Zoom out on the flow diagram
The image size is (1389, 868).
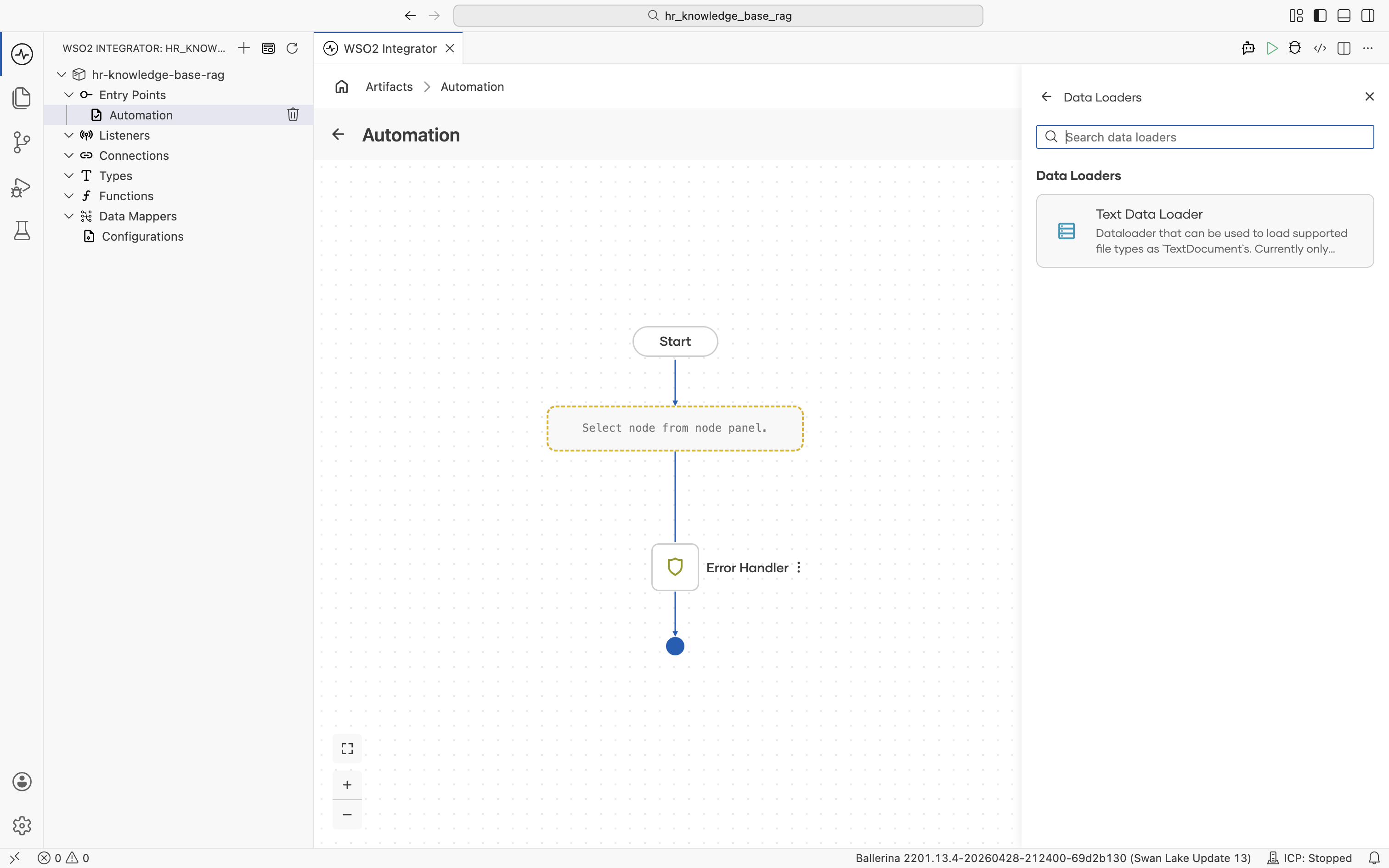coord(347,815)
